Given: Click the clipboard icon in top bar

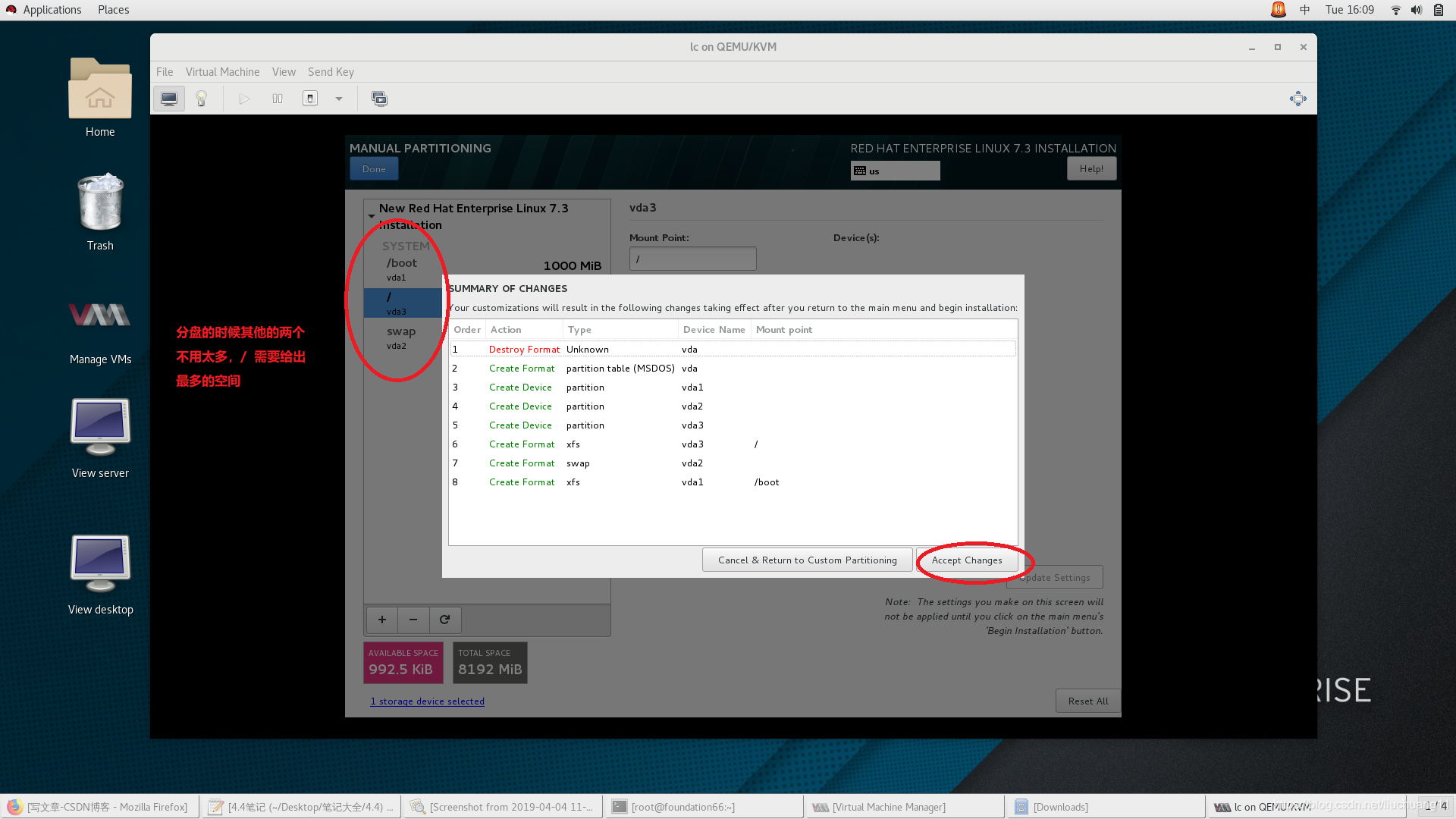Looking at the screenshot, I should coord(1439,10).
